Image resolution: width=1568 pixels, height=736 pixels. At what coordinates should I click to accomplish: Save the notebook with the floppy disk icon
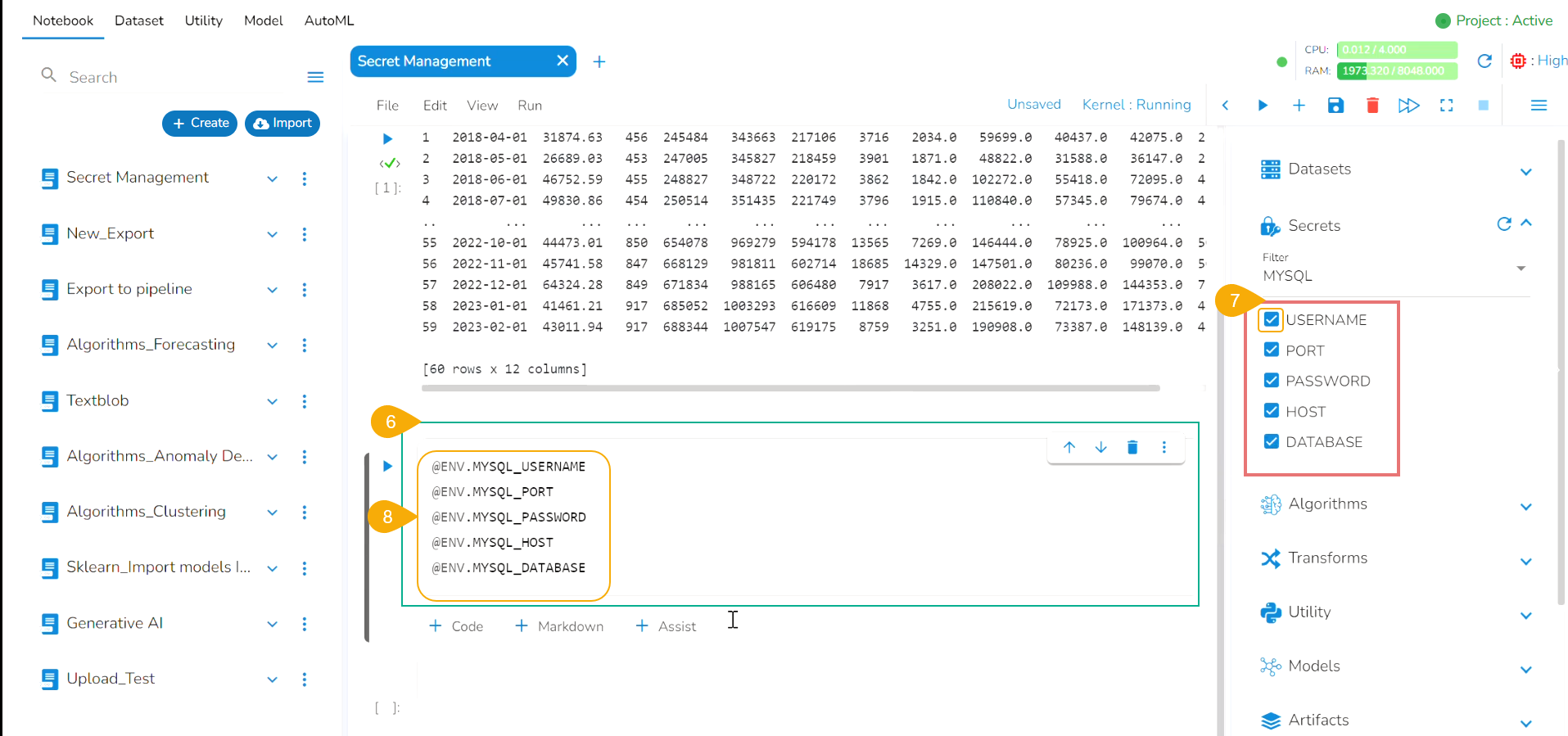tap(1335, 106)
